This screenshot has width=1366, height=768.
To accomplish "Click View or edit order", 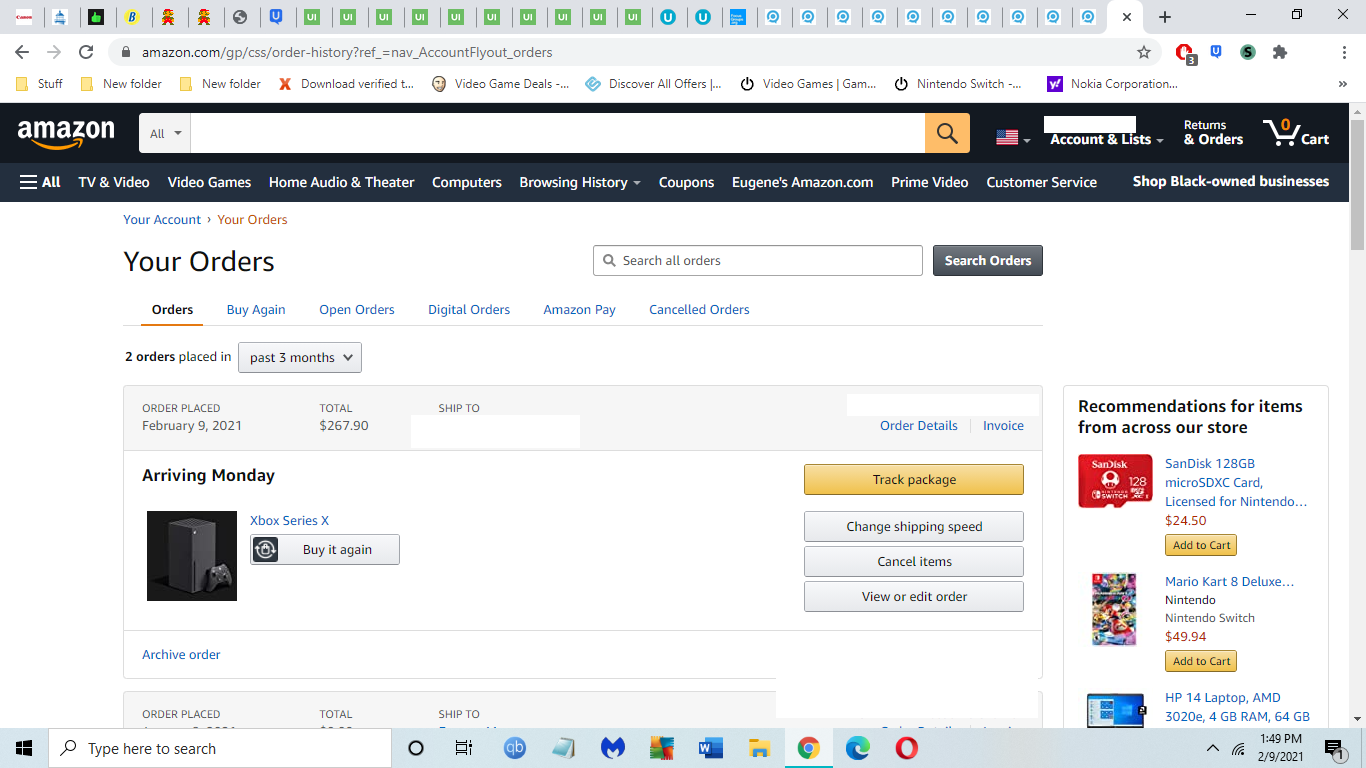I will pos(914,596).
